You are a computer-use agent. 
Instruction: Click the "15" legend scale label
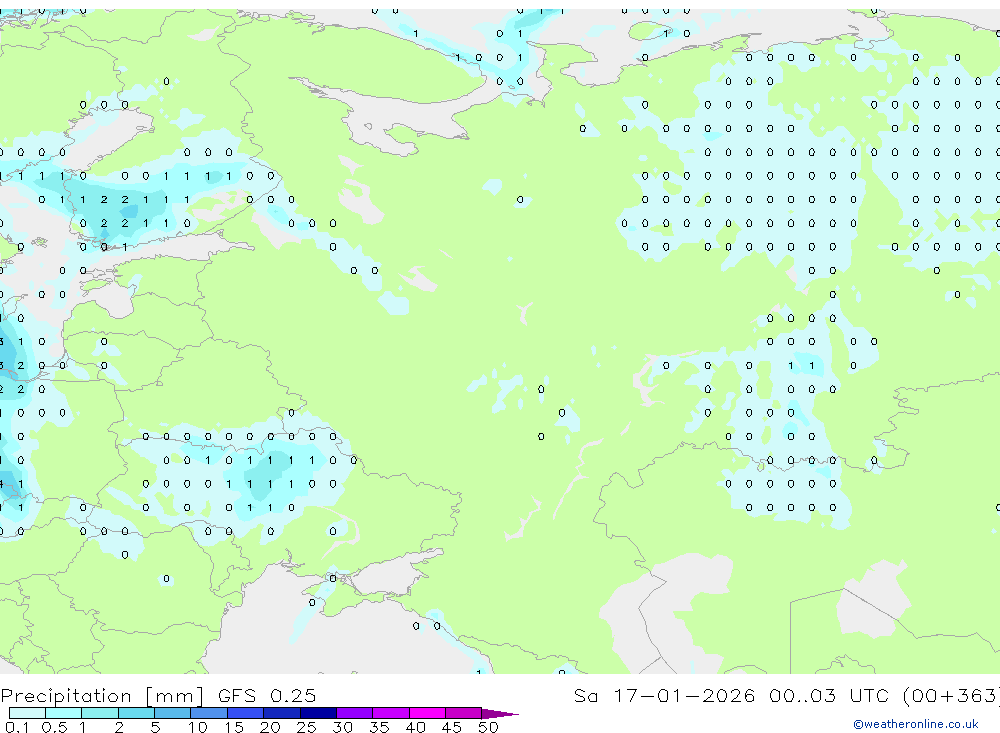[234, 727]
